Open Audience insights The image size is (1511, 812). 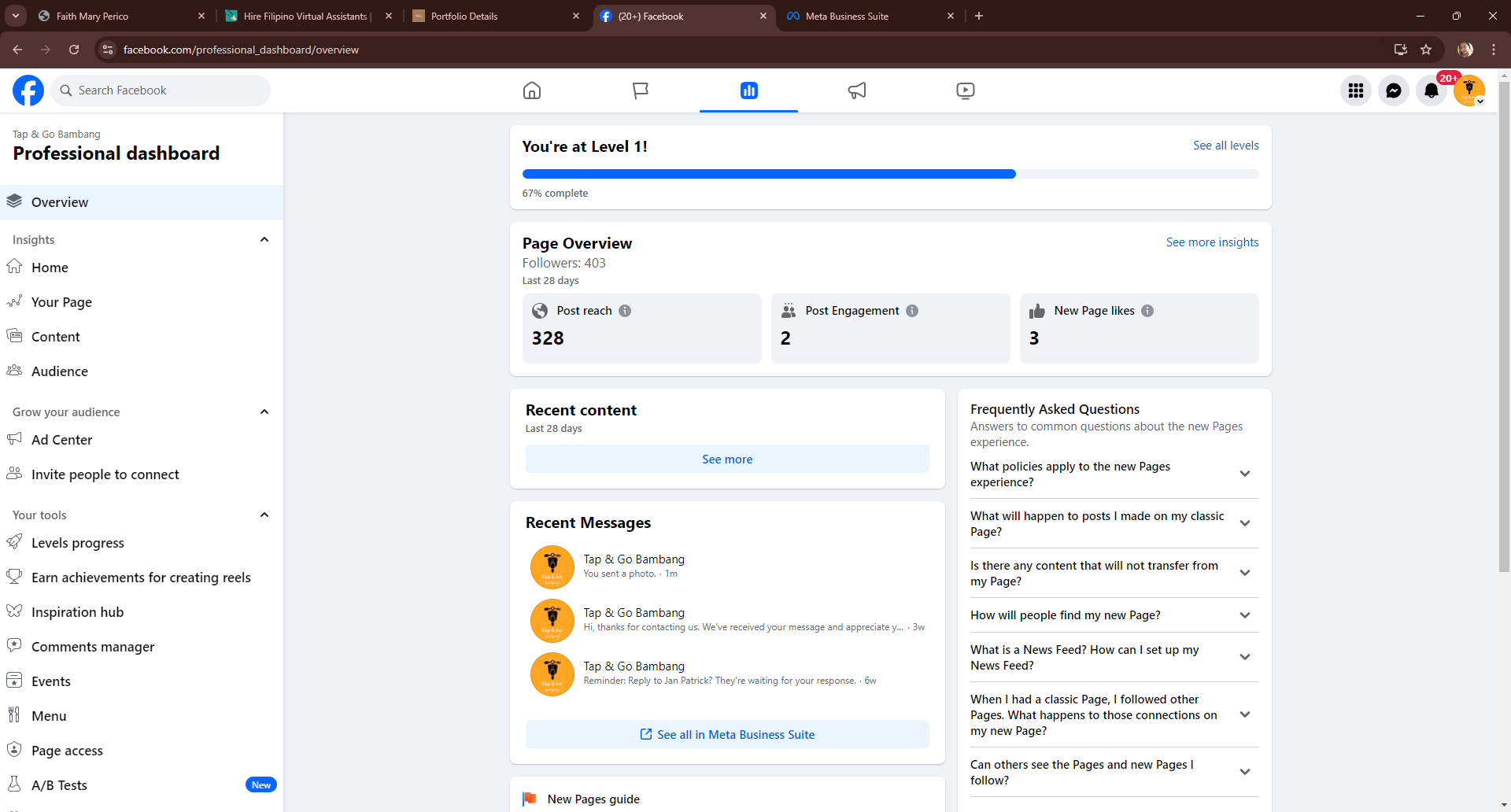click(x=142, y=371)
